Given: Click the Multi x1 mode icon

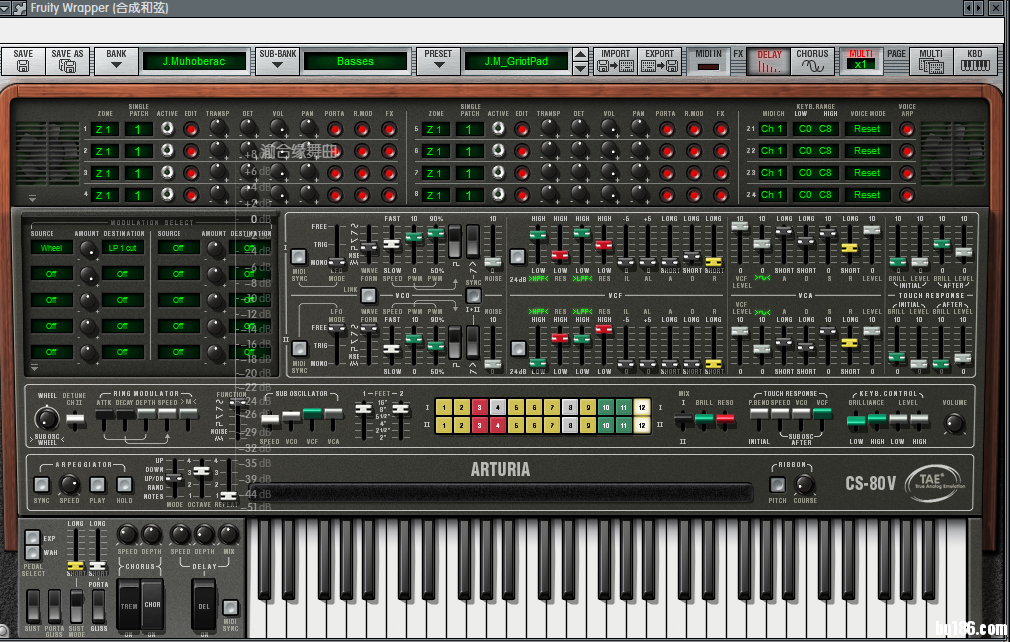Looking at the screenshot, I should 861,62.
